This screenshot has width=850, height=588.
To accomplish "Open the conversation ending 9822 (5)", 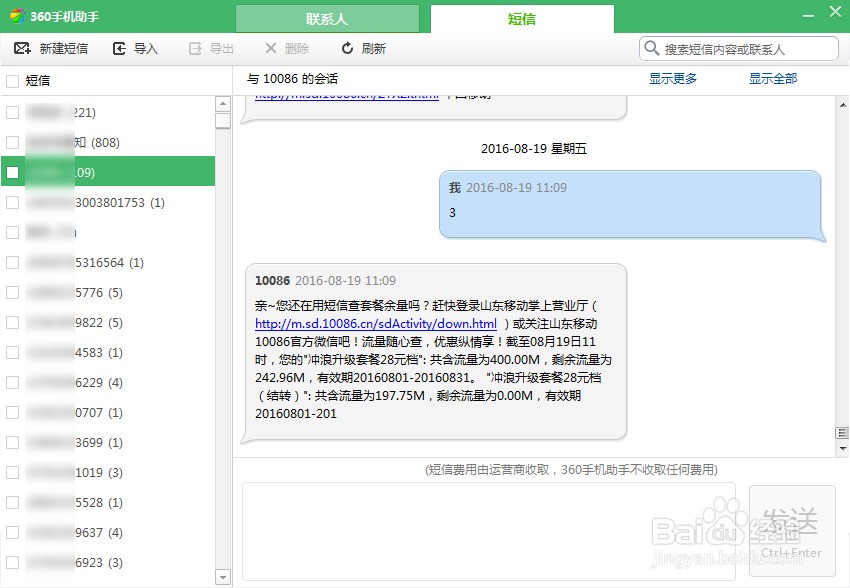I will pyautogui.click(x=108, y=322).
